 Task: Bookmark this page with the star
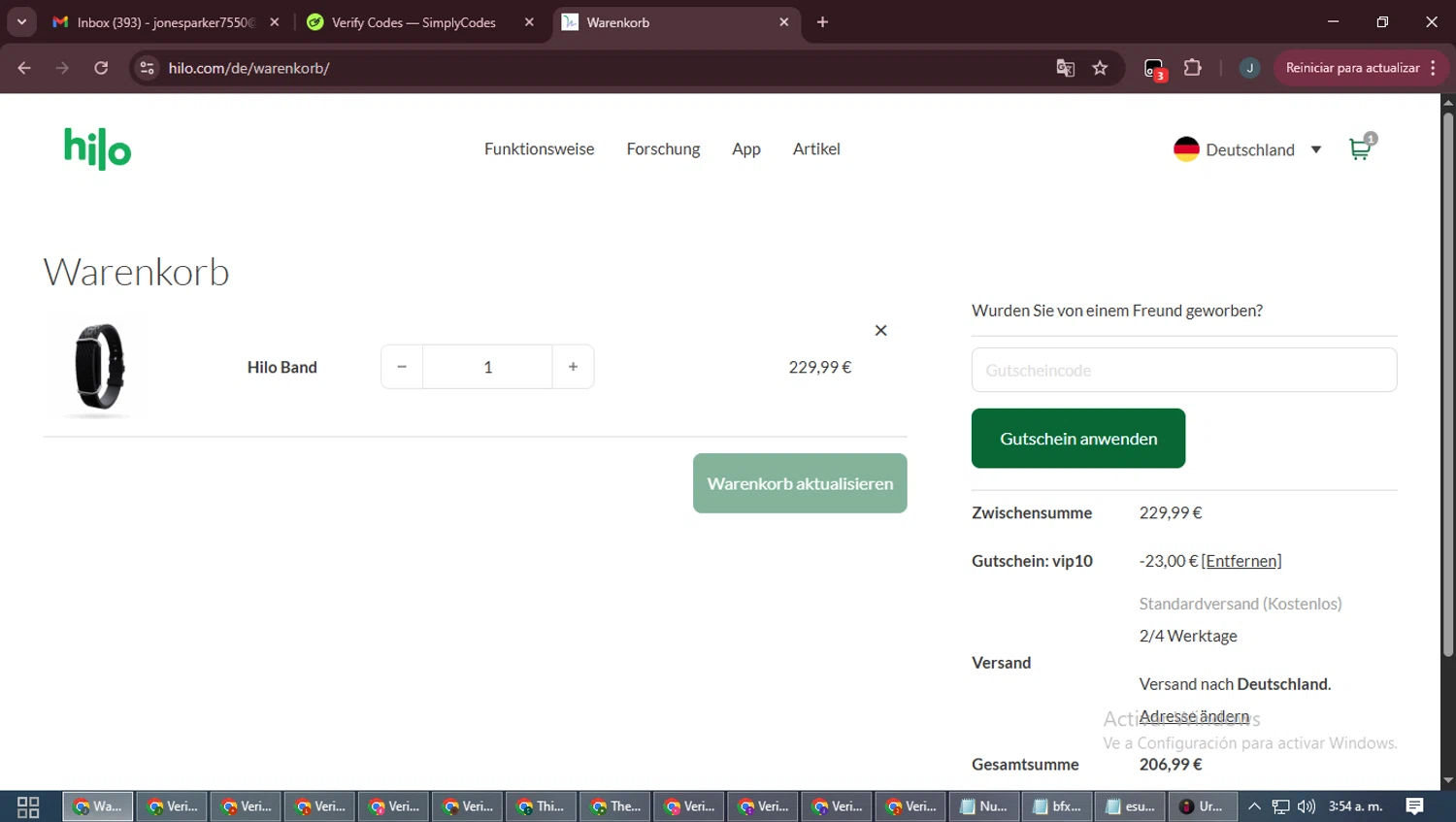click(1100, 68)
